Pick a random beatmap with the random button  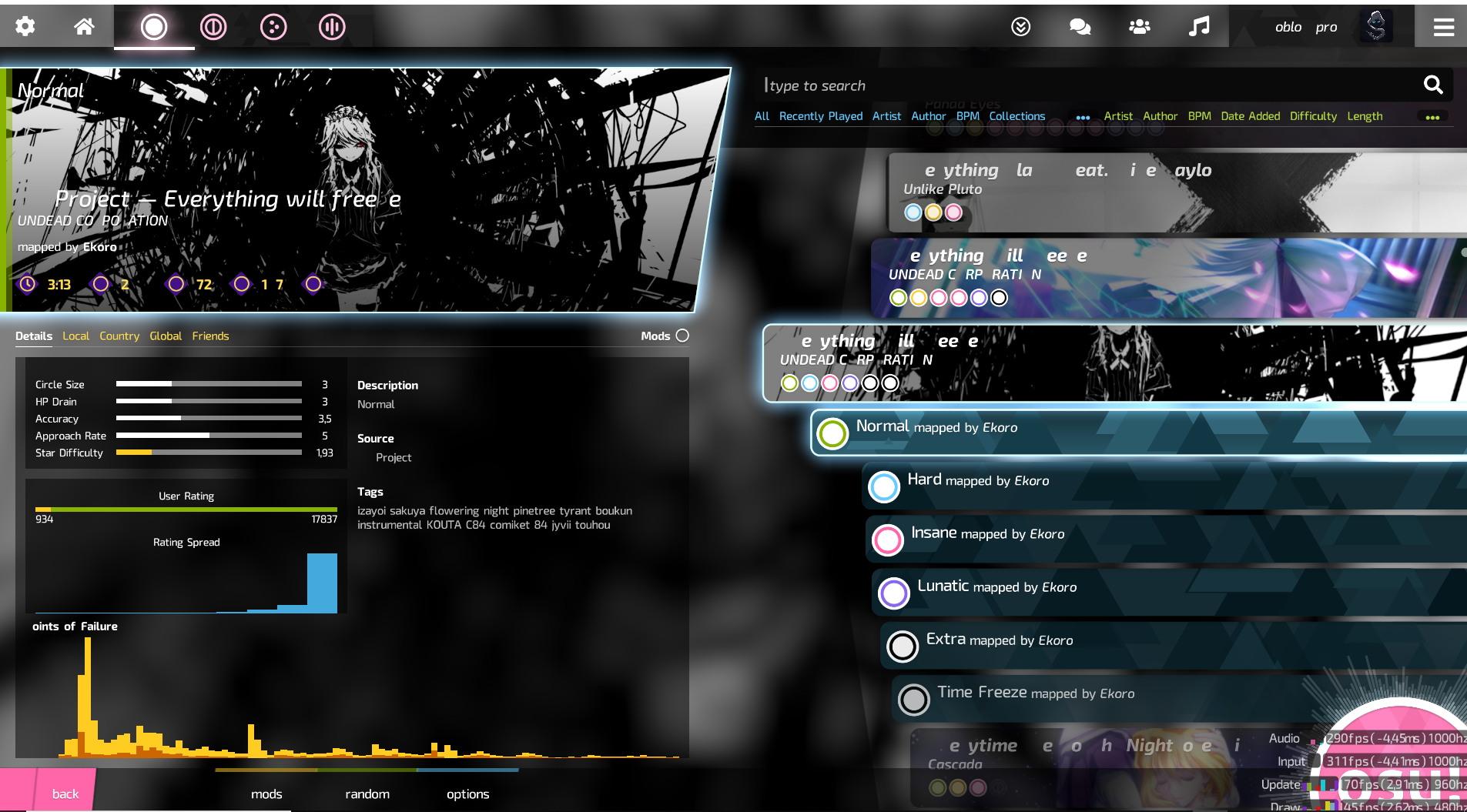pos(367,794)
